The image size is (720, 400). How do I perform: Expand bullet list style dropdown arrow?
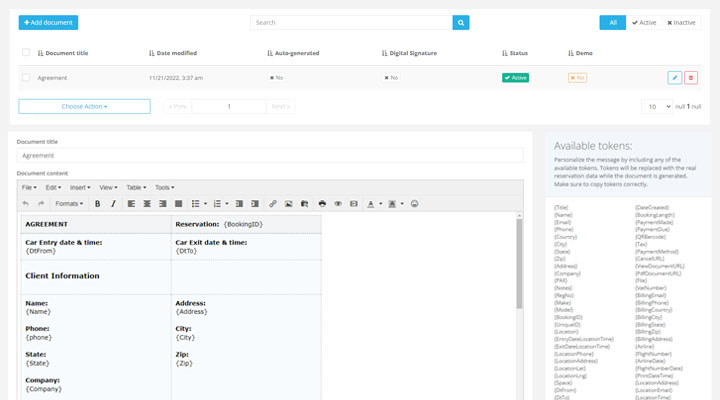coord(205,203)
